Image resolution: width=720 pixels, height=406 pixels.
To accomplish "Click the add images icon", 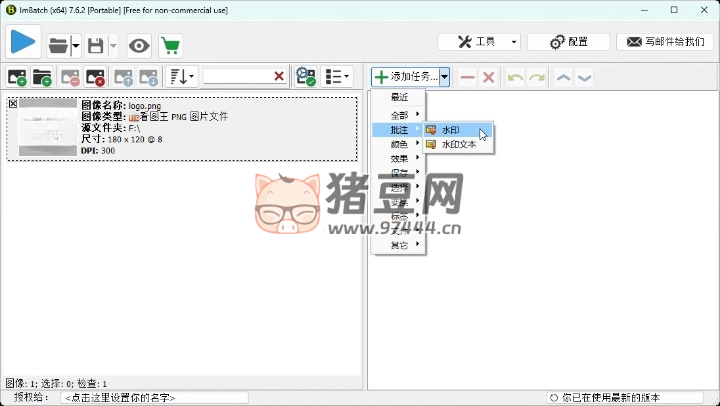I will [17, 77].
